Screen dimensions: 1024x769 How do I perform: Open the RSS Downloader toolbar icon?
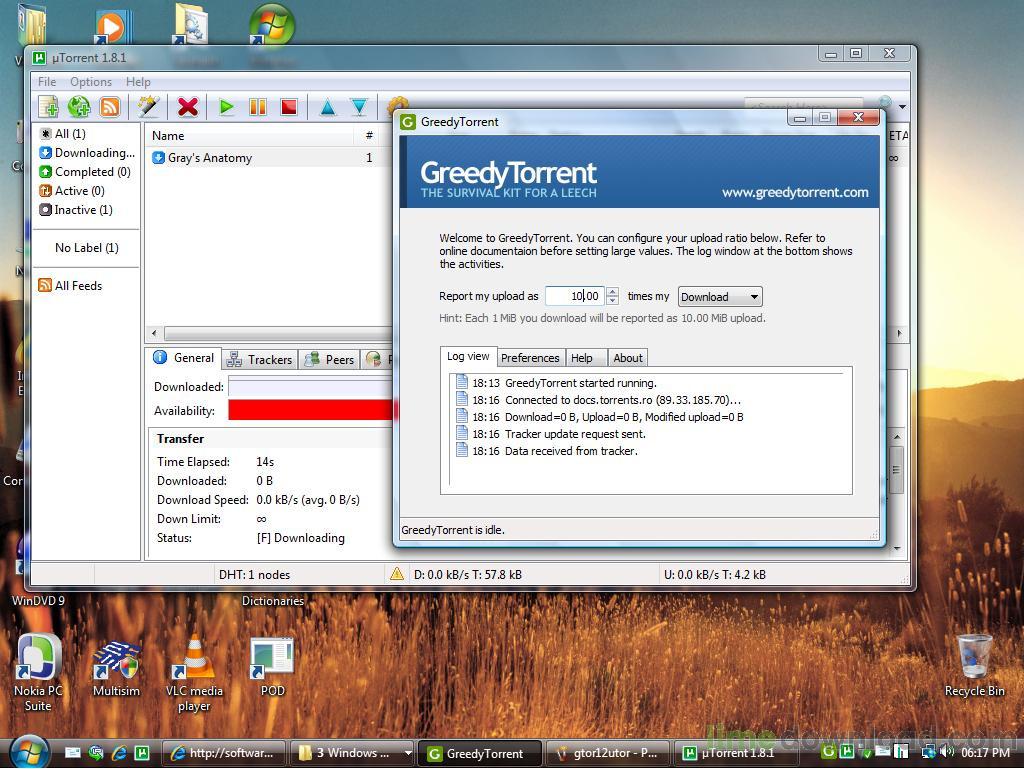[110, 107]
